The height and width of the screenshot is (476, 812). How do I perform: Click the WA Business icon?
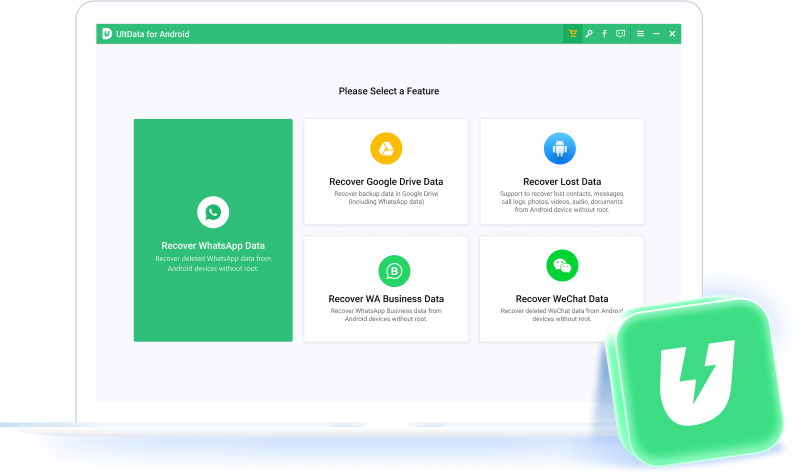[394, 270]
